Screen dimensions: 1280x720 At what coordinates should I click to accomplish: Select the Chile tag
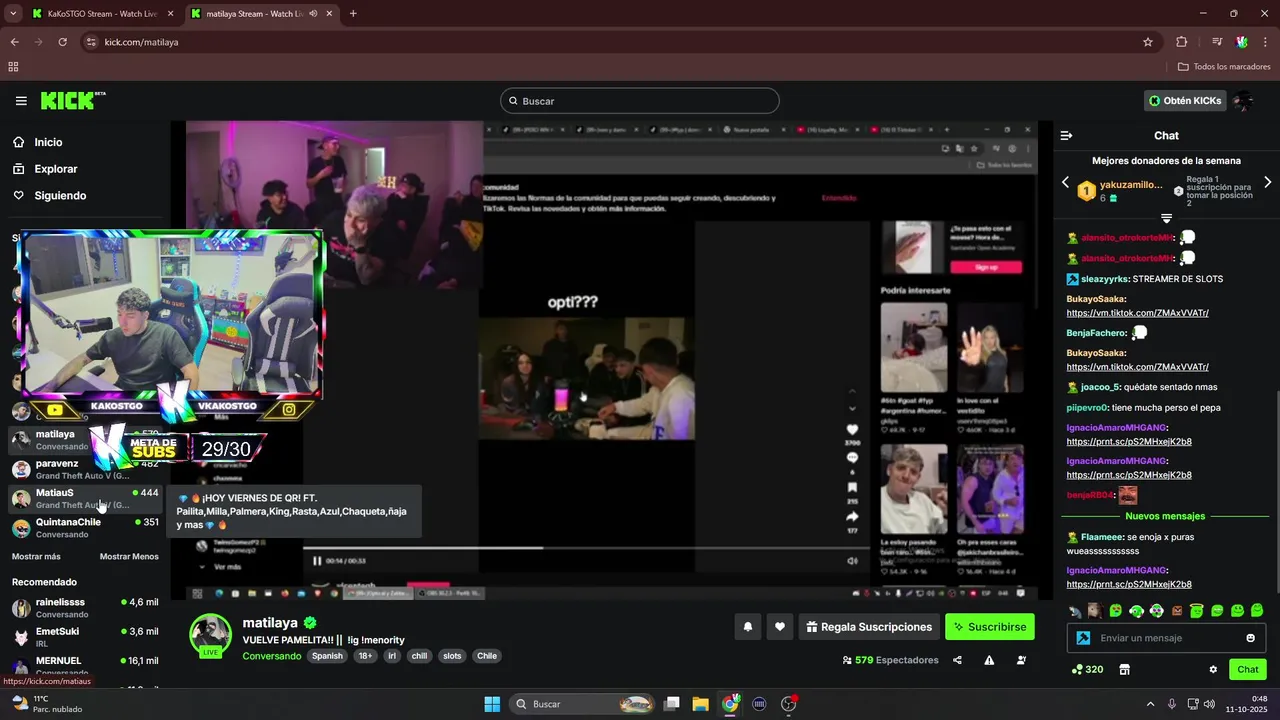pos(487,656)
